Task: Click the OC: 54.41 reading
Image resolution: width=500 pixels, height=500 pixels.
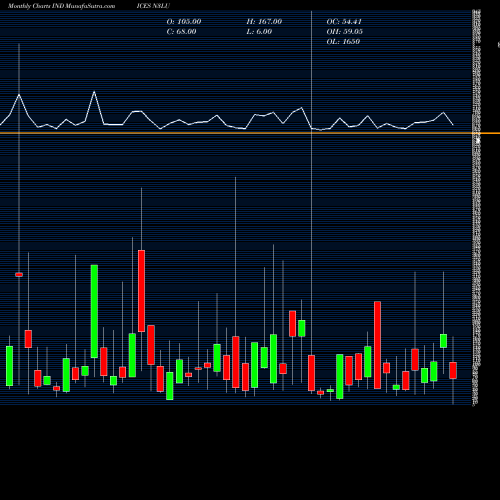Action: (344, 22)
